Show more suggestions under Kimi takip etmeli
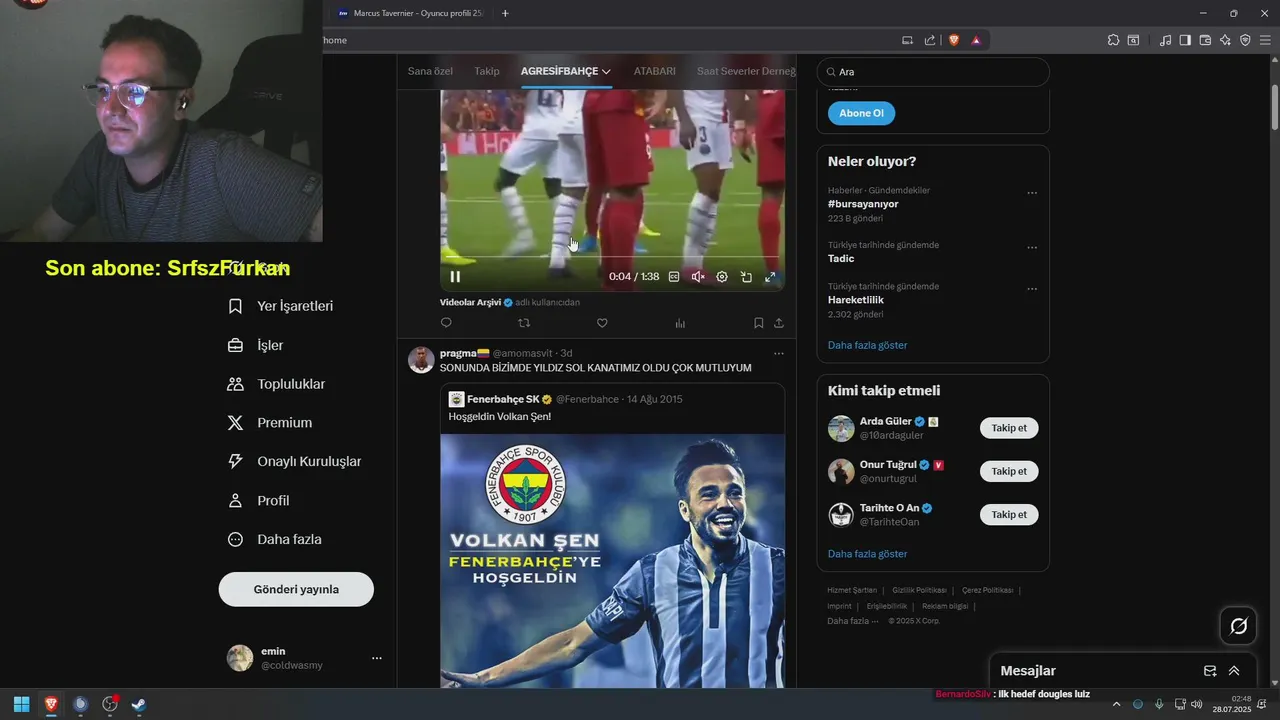The width and height of the screenshot is (1280, 720). [868, 554]
